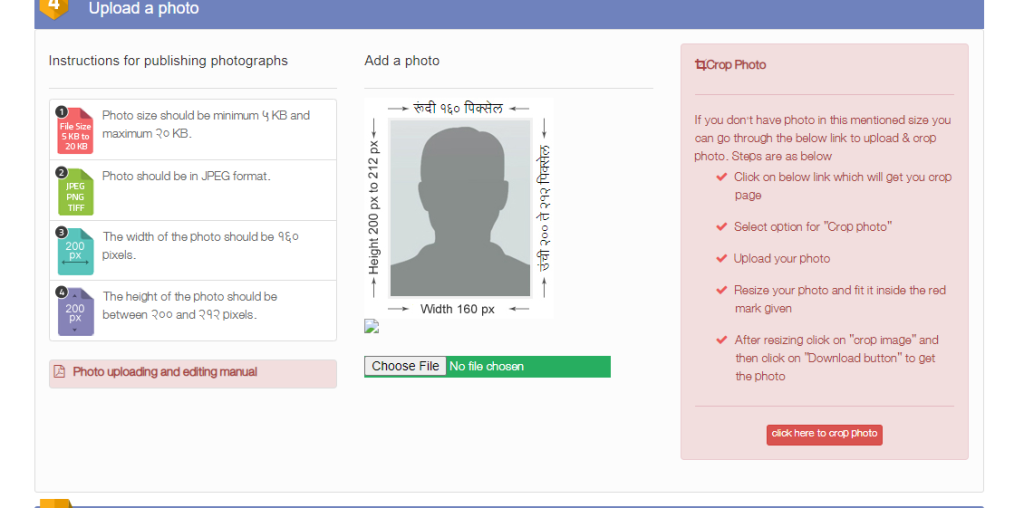Image resolution: width=1024 pixels, height=508 pixels.
Task: Click the placeholder silhouette photo preview
Action: pos(460,208)
